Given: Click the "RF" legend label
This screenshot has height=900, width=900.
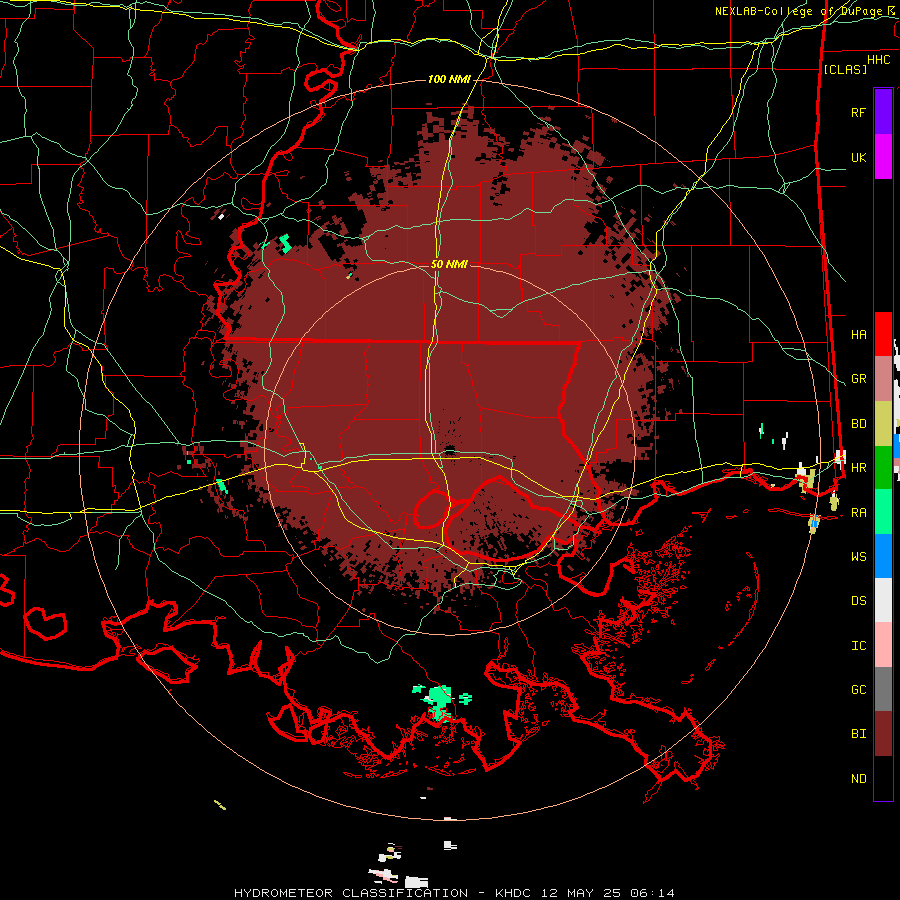Looking at the screenshot, I should [x=858, y=112].
